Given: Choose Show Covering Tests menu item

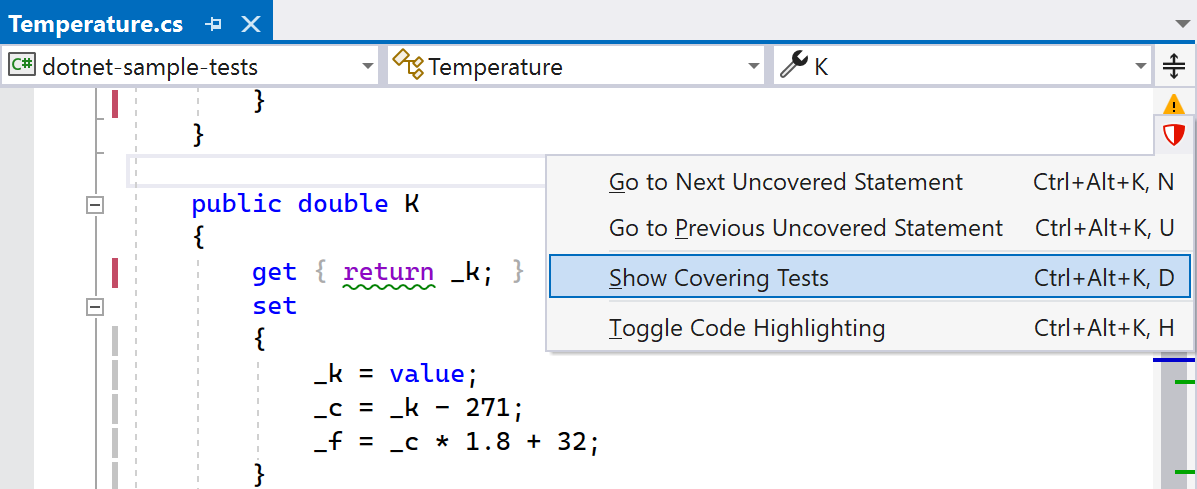Looking at the screenshot, I should pos(718,277).
